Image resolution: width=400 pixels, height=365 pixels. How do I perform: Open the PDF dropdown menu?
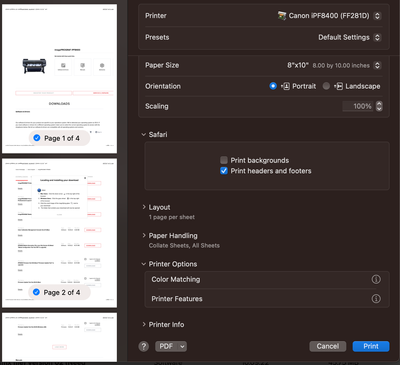pos(171,346)
